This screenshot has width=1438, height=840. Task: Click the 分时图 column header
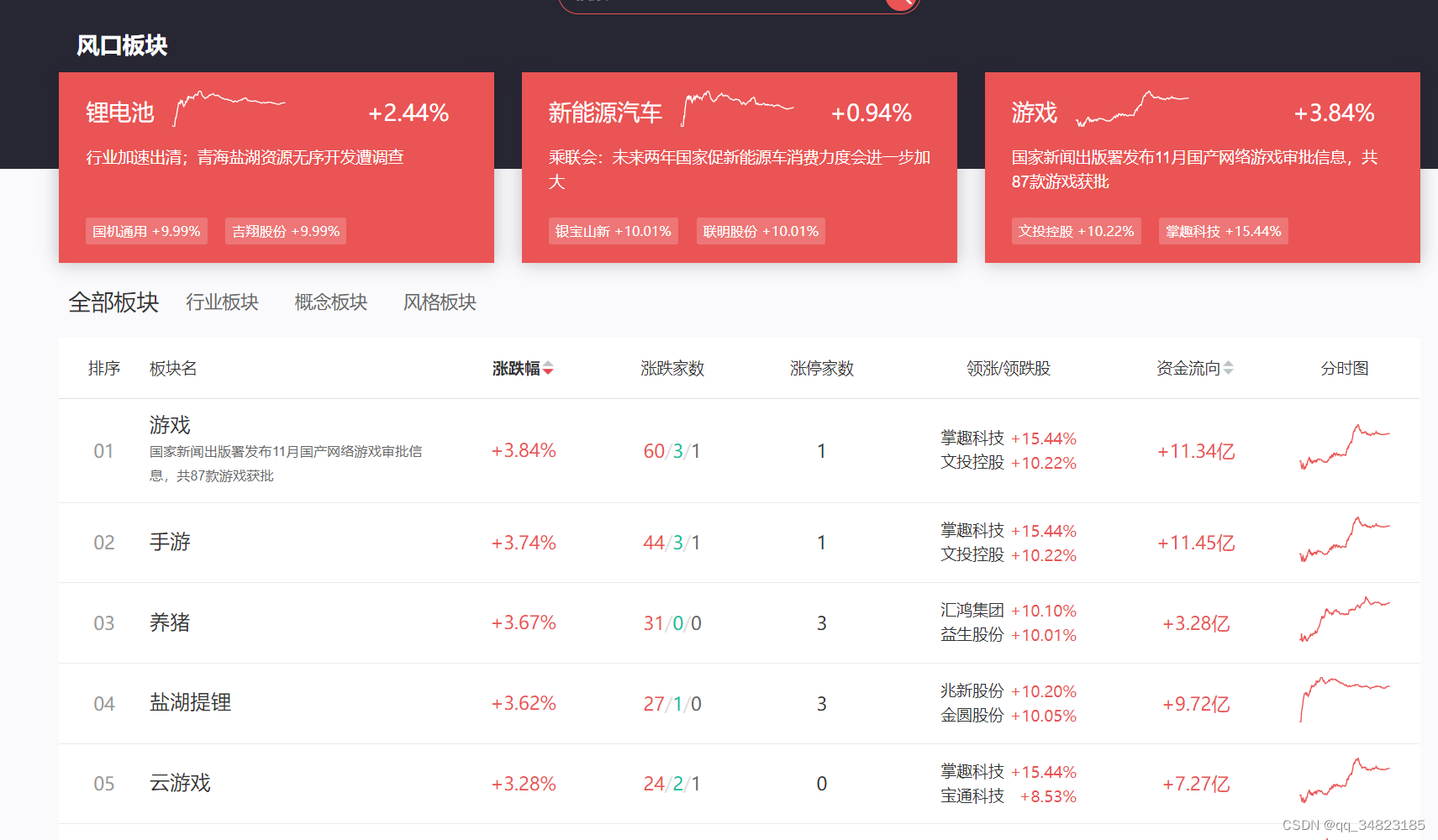point(1345,368)
